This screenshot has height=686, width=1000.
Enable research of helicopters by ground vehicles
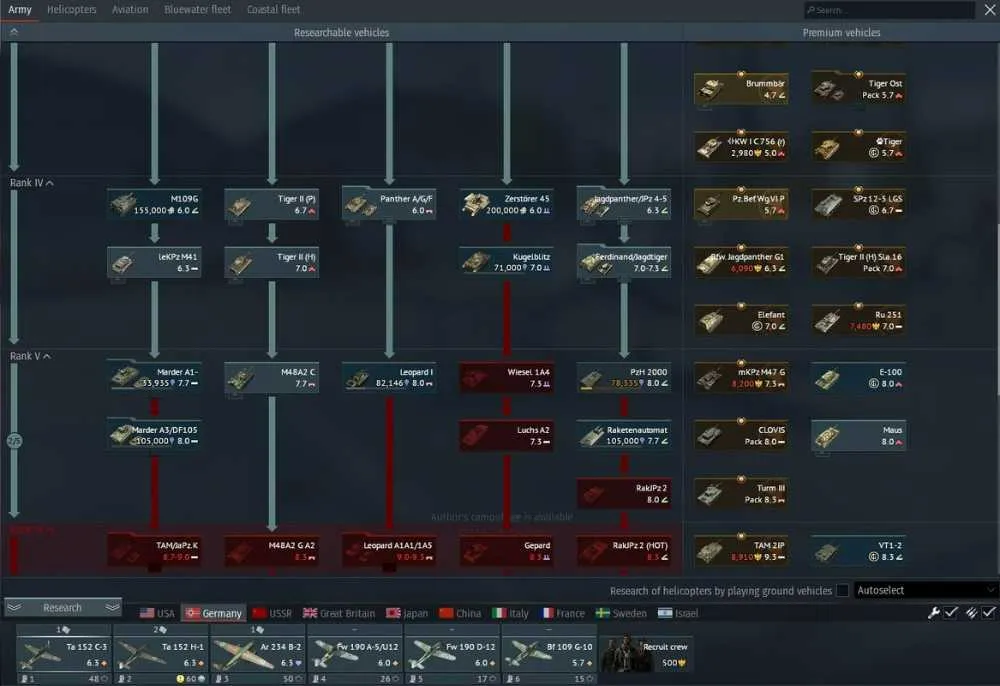(842, 590)
